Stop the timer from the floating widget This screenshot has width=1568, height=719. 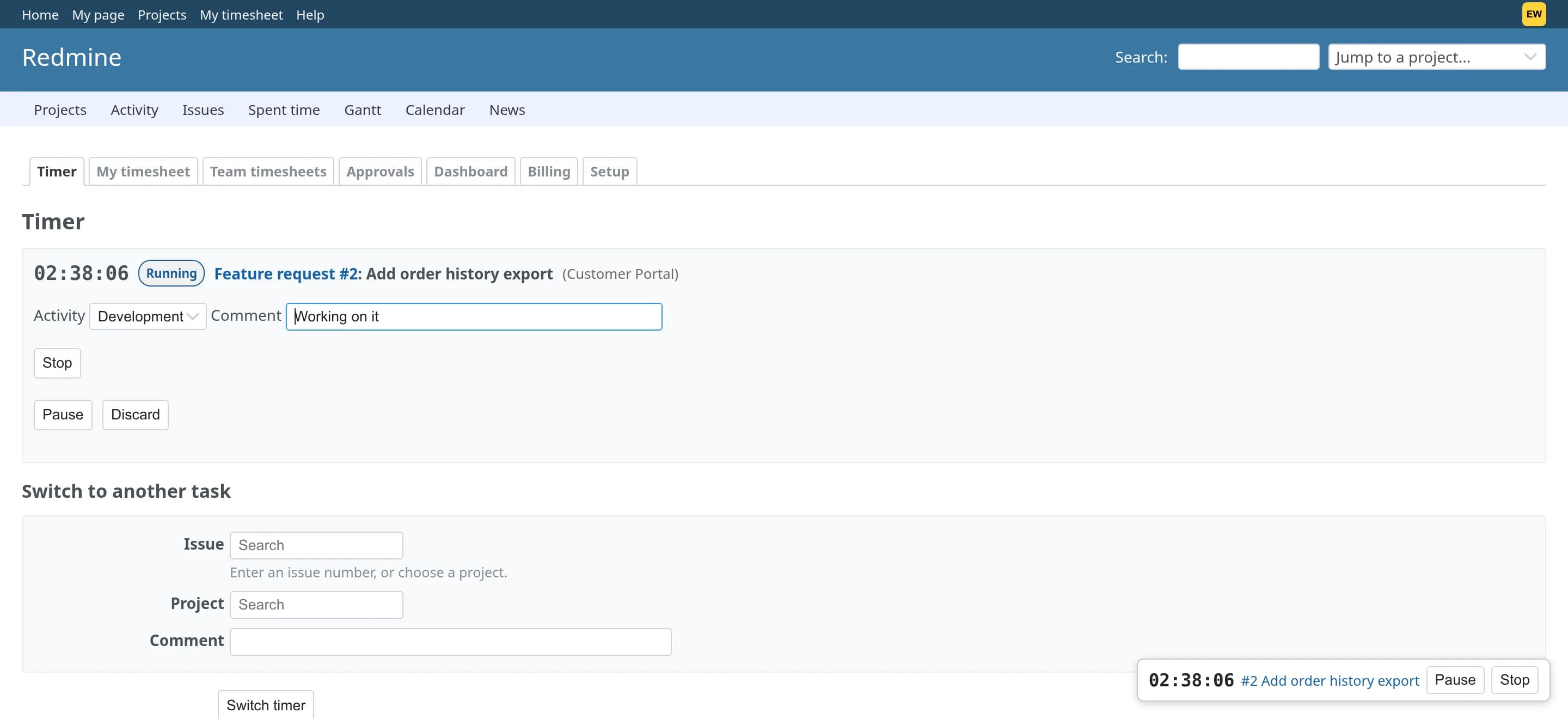1515,679
